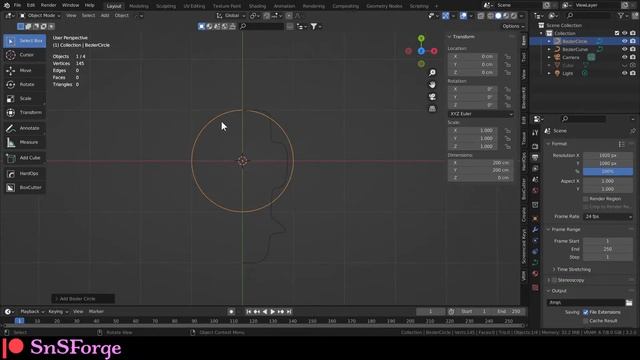
Task: Open the viewport Add menu
Action: coord(105,16)
